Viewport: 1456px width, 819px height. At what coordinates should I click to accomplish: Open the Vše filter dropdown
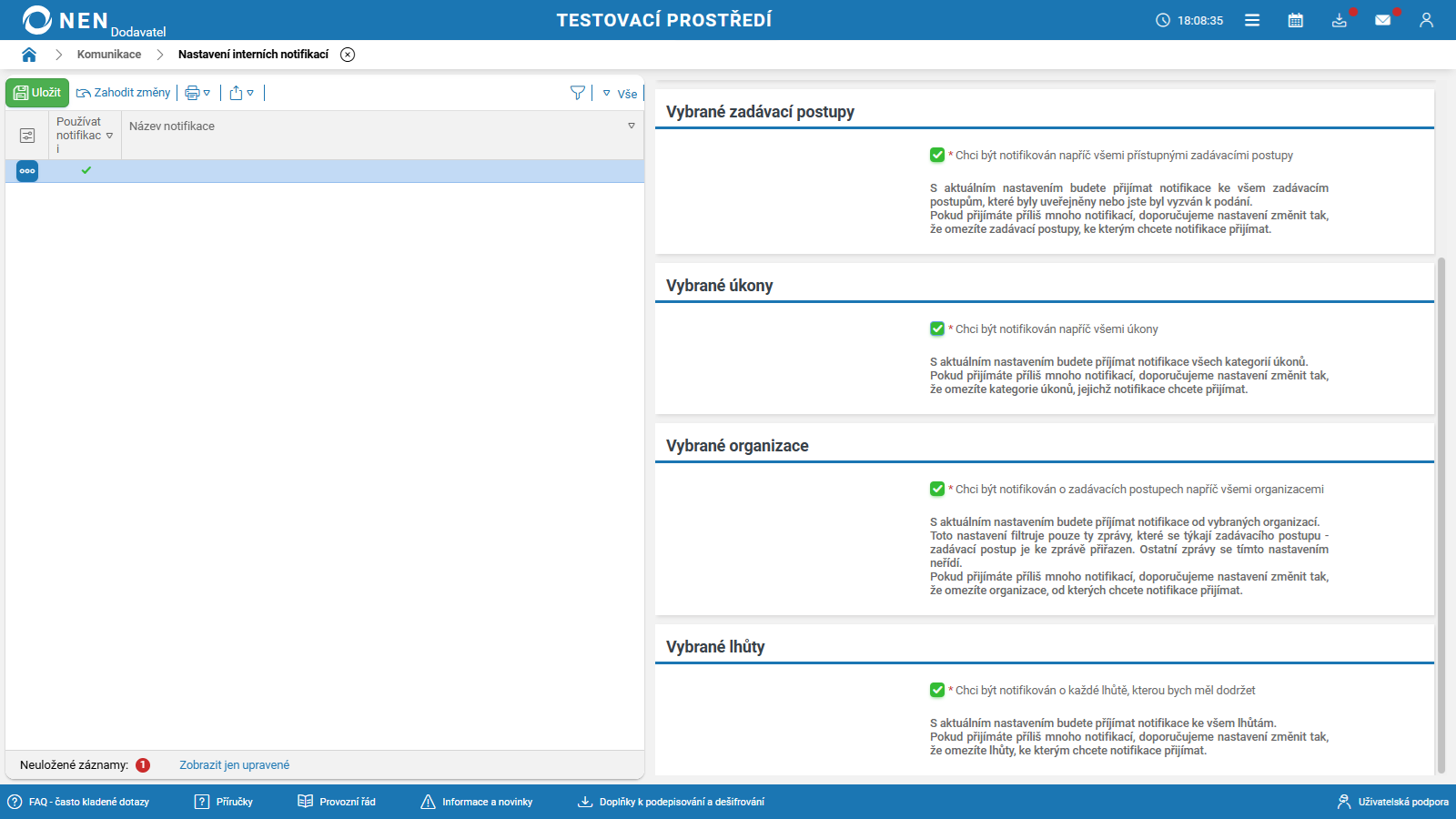[x=620, y=94]
